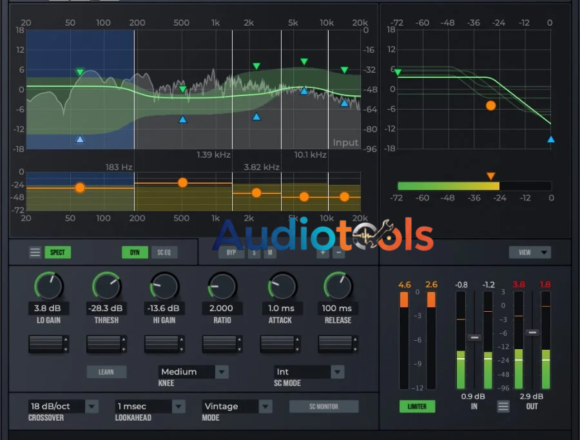580x440 pixels.
Task: Open the meter options menu between IN and OUT
Action: coord(503,407)
